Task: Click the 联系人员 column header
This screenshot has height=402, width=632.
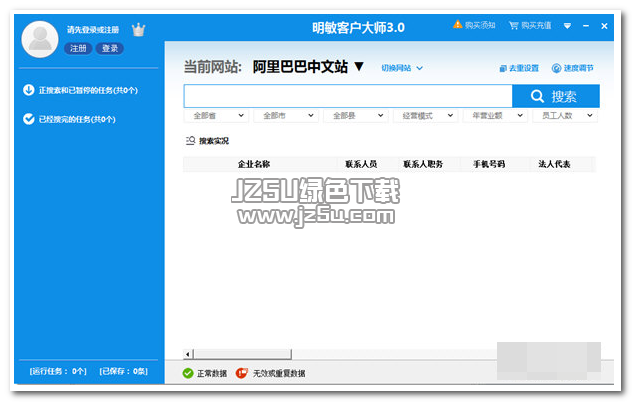Action: (361, 164)
